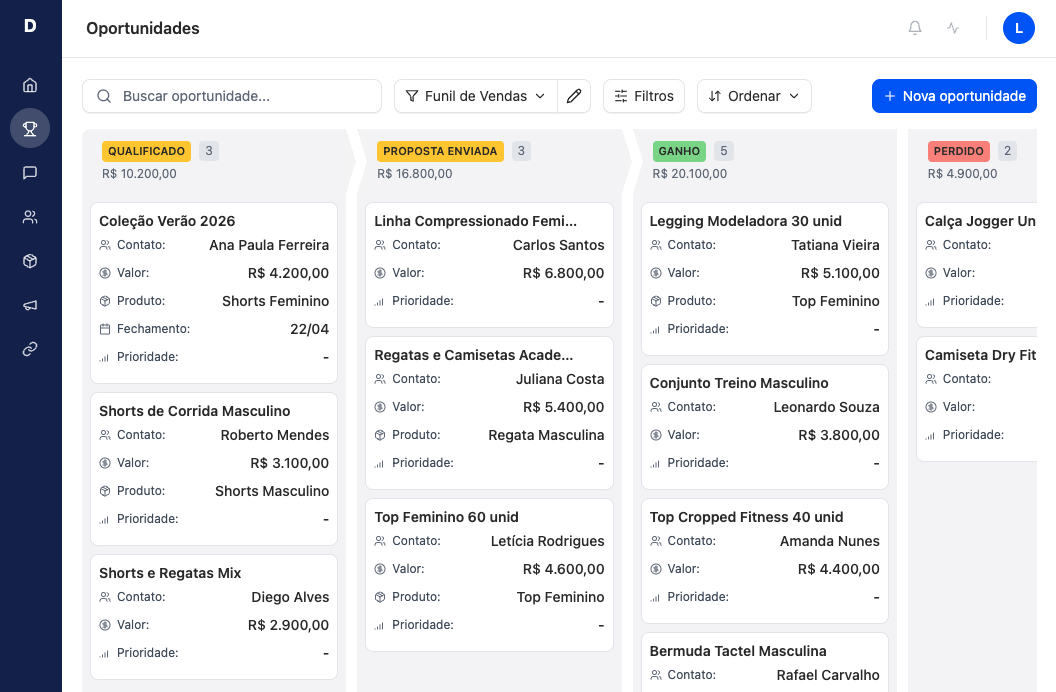The height and width of the screenshot is (692, 1056).
Task: Open the link integrations icon
Action: tap(30, 349)
